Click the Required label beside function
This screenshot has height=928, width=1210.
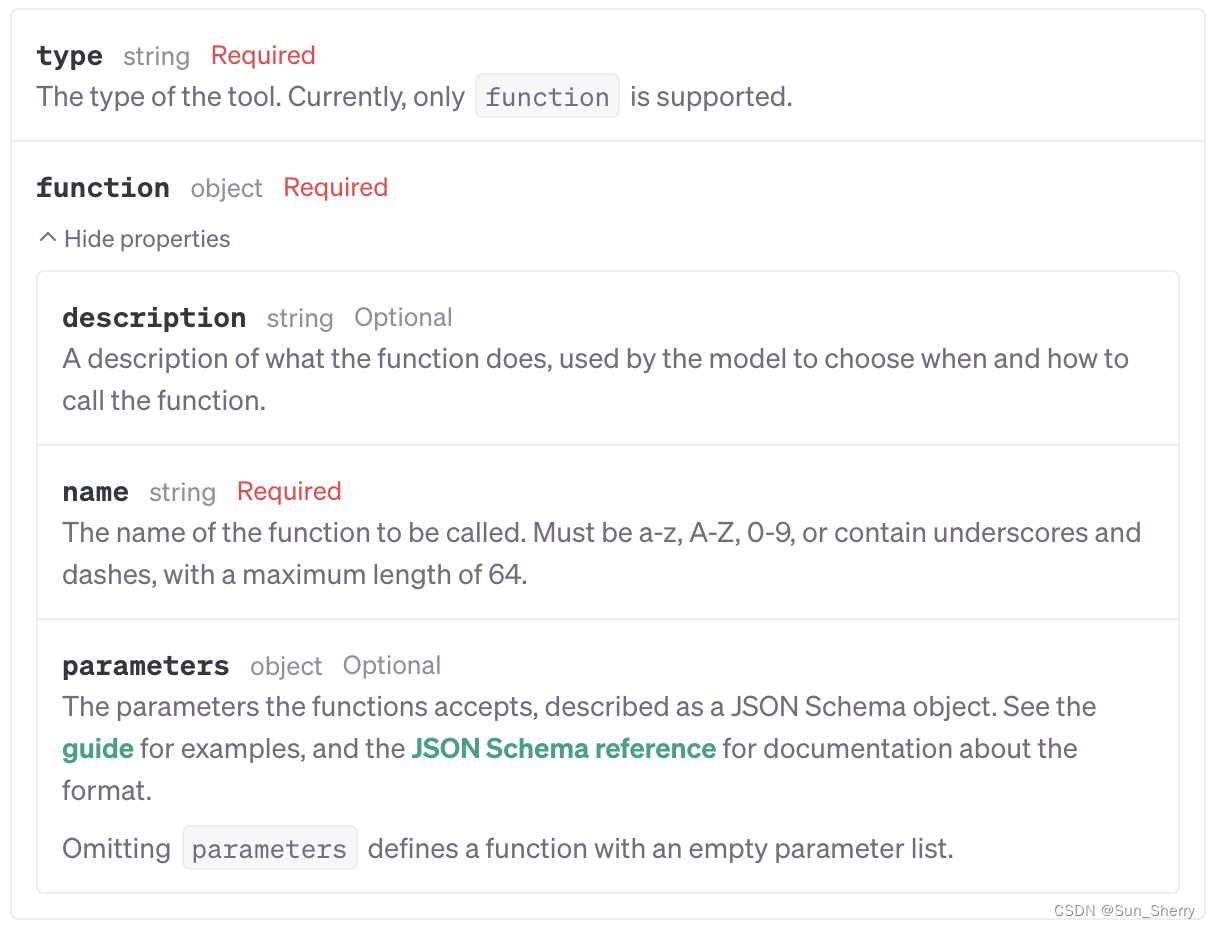(x=336, y=187)
